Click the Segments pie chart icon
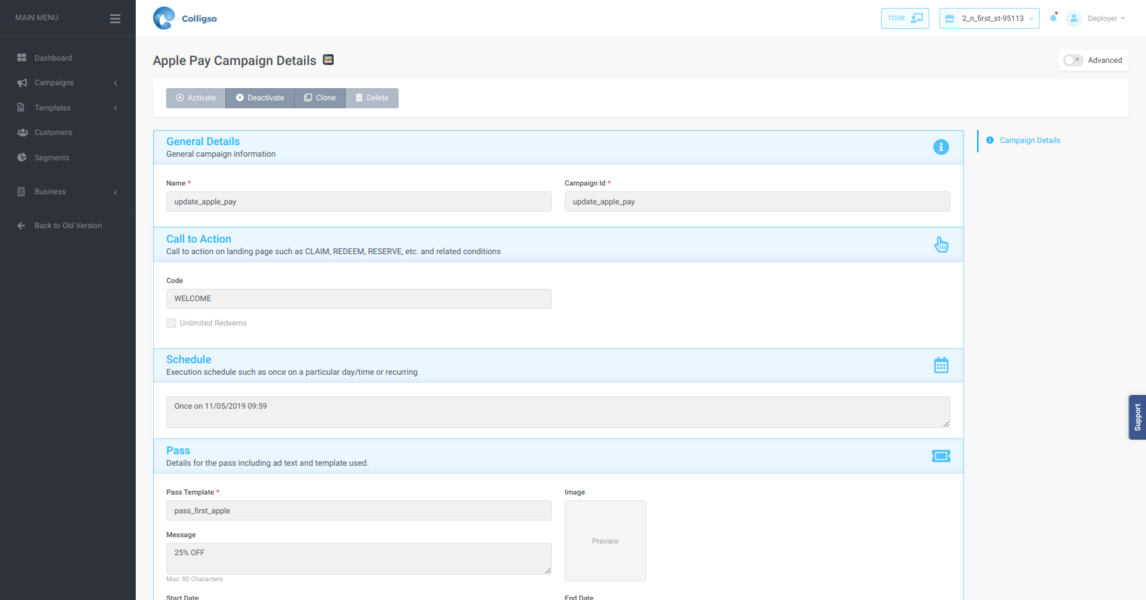 tap(21, 157)
